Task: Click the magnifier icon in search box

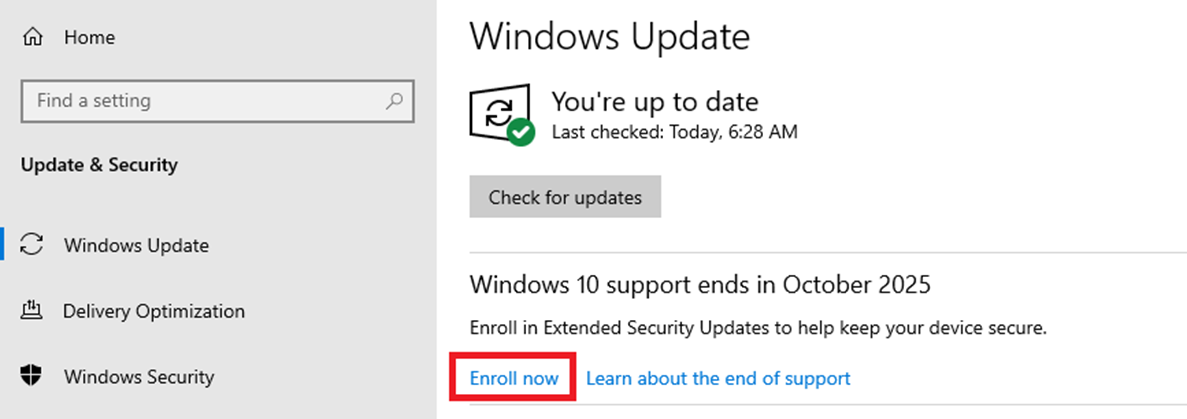Action: pyautogui.click(x=395, y=101)
